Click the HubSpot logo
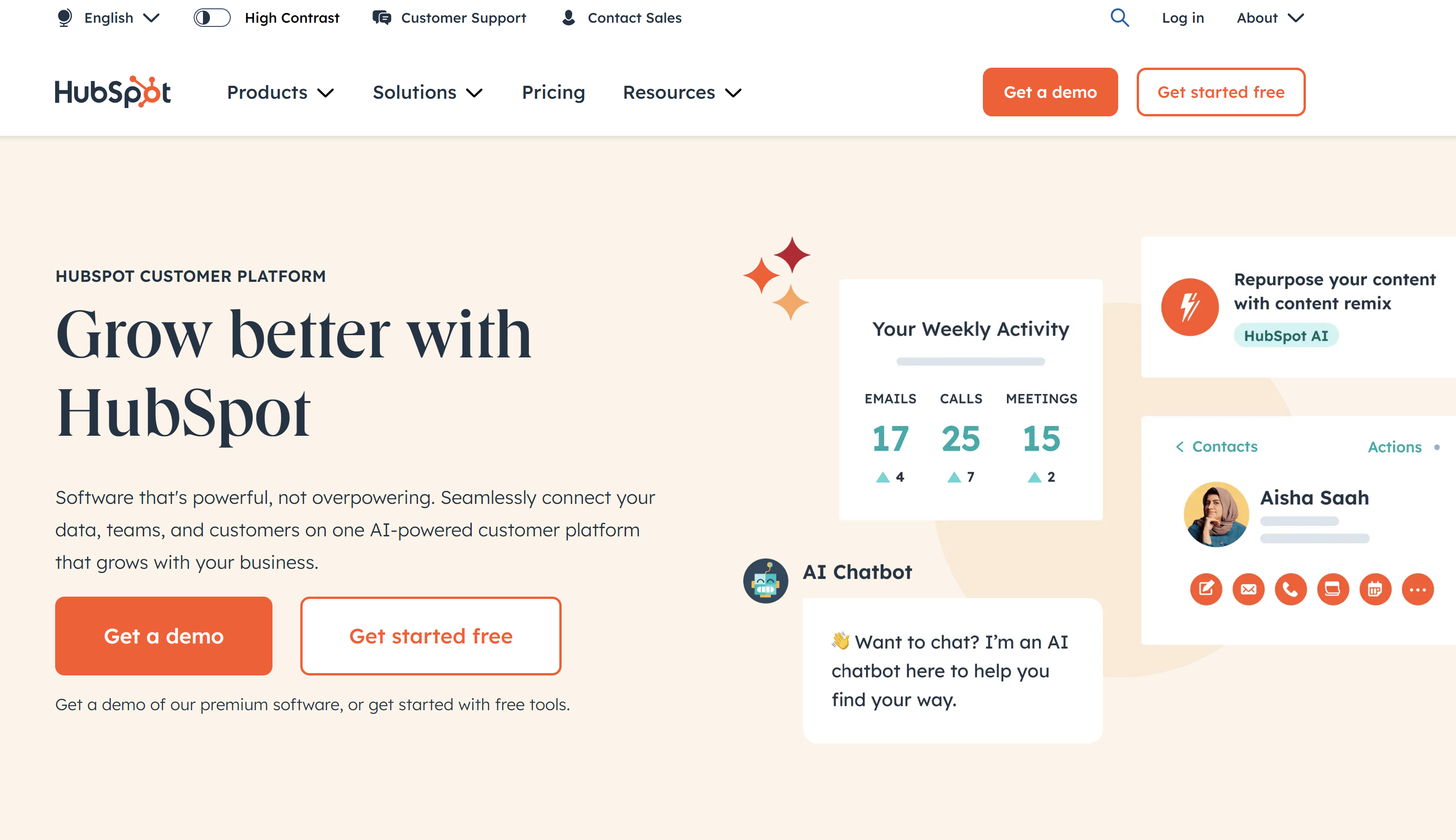 coord(113,92)
